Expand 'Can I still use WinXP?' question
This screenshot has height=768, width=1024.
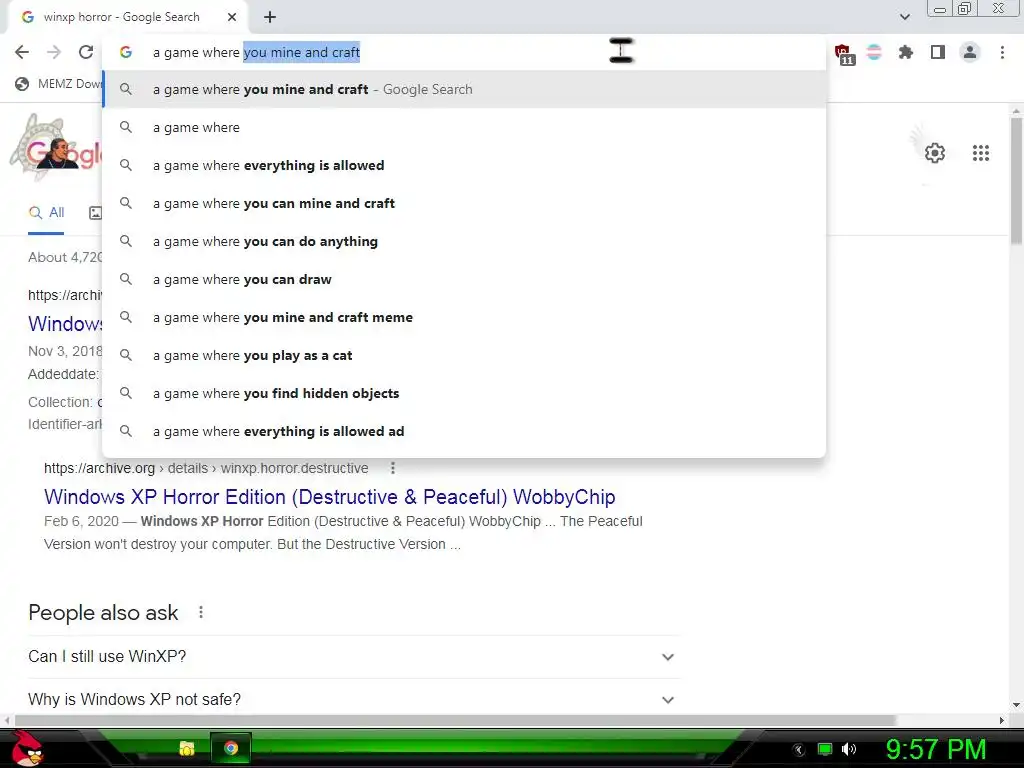[353, 656]
